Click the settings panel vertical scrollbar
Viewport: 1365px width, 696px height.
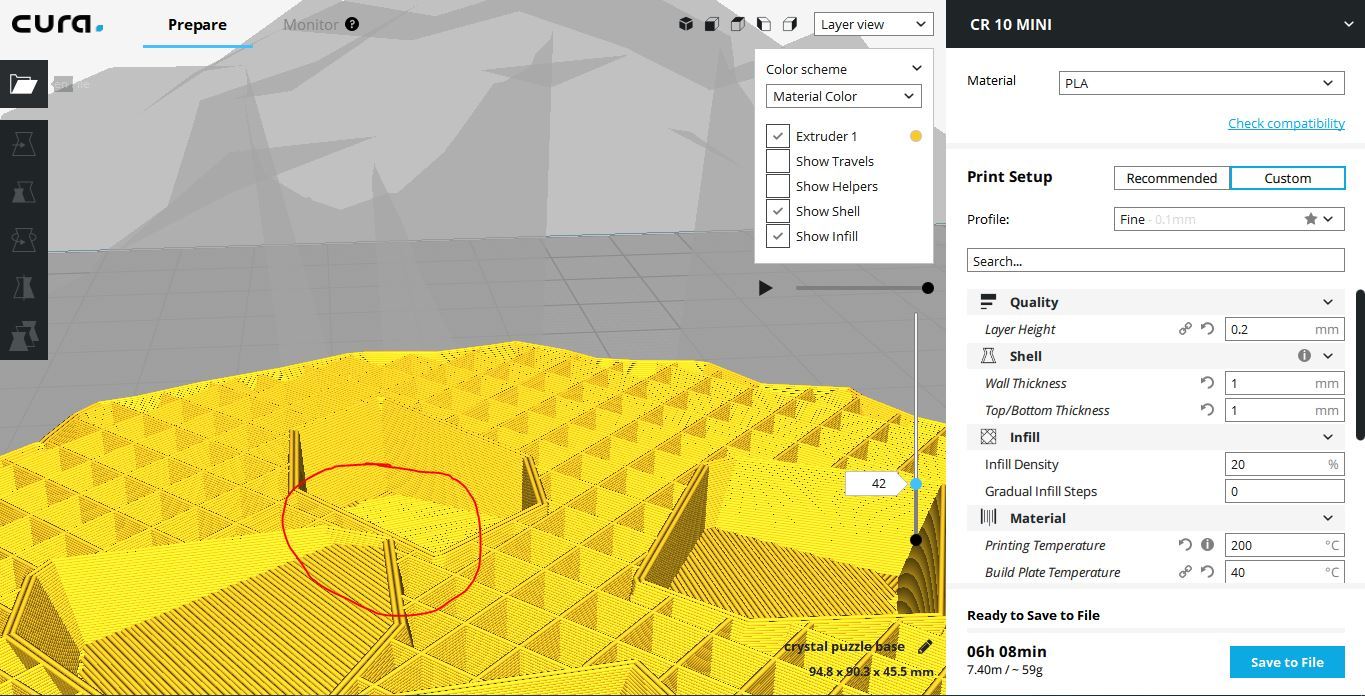pyautogui.click(x=1360, y=364)
